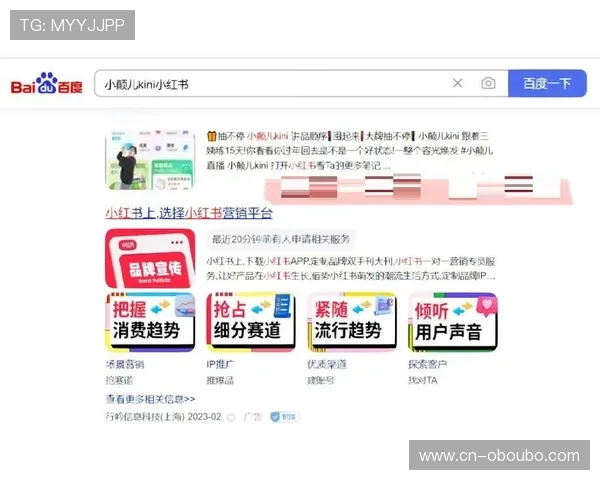Click the IP推广 link
This screenshot has height=480, width=600.
[221, 364]
